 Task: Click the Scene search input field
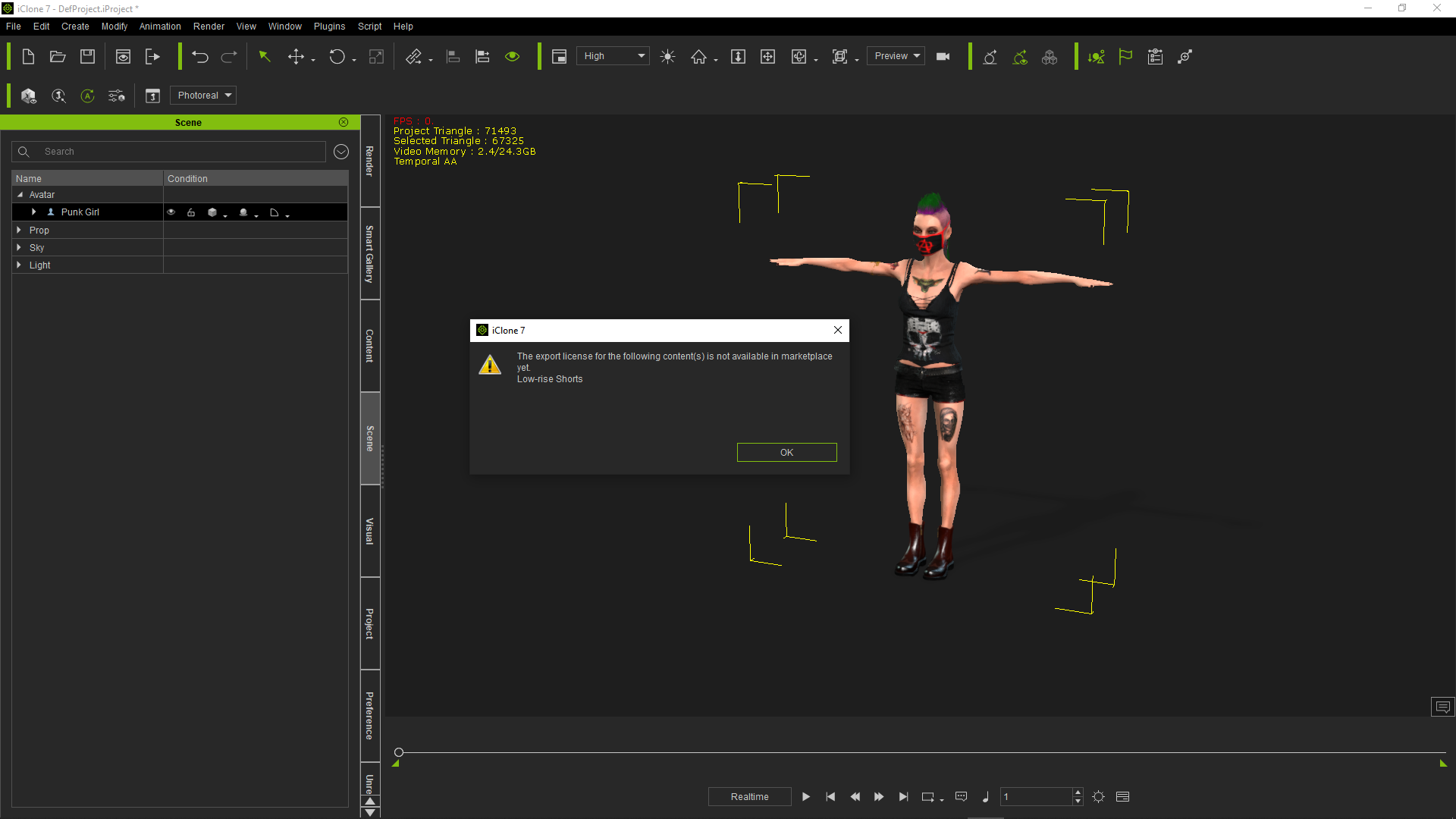pyautogui.click(x=168, y=152)
